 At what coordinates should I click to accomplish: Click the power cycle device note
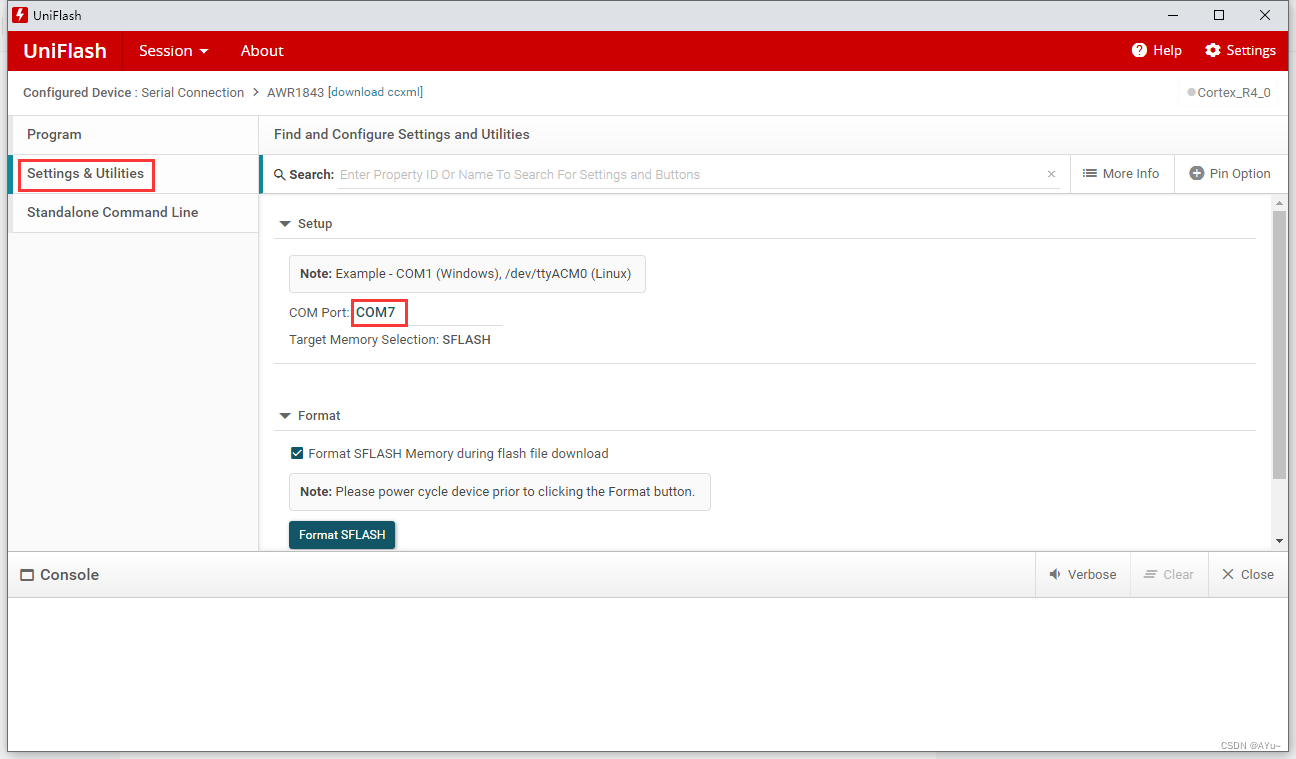(x=499, y=492)
